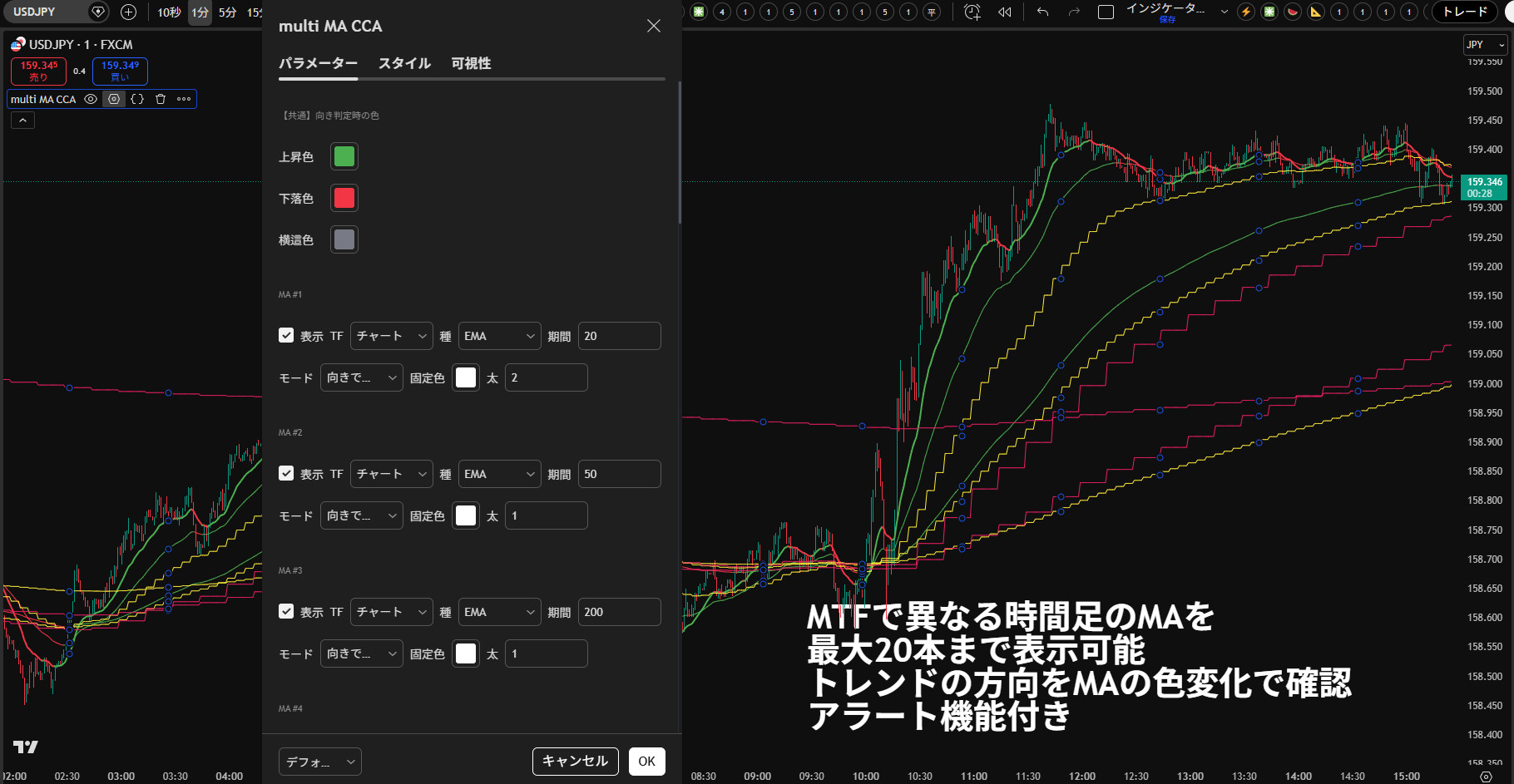1514x784 pixels.
Task: Toggle the MA #3 display checkbox
Action: click(x=286, y=611)
